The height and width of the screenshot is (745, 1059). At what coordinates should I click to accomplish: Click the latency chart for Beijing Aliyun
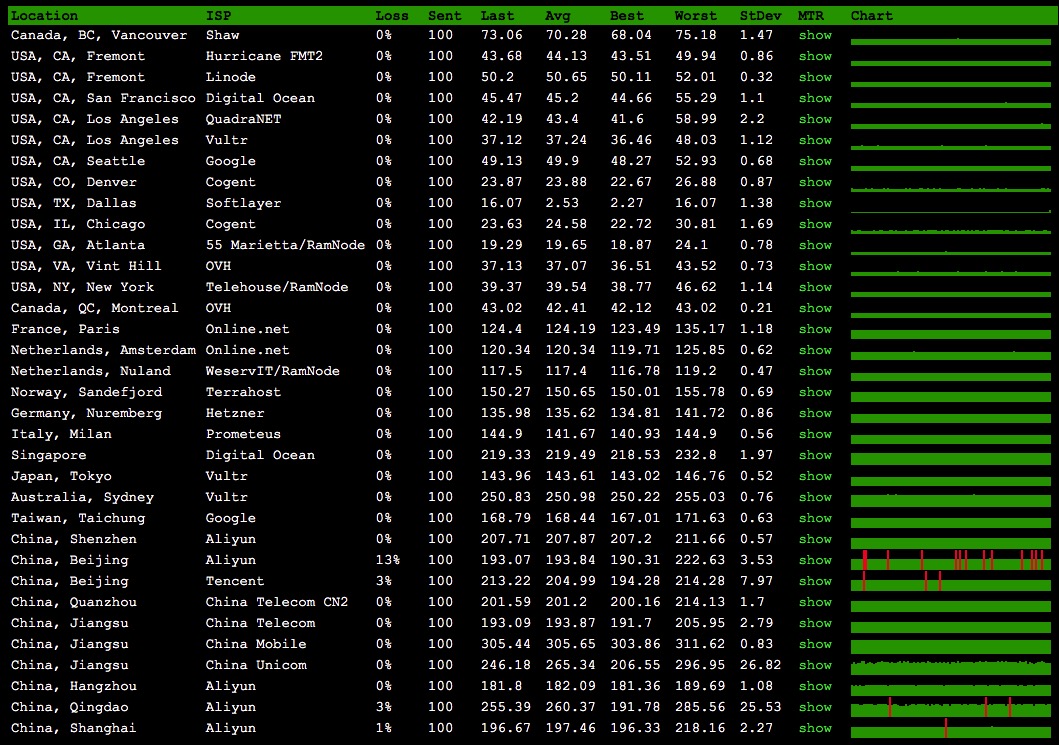tap(951, 560)
